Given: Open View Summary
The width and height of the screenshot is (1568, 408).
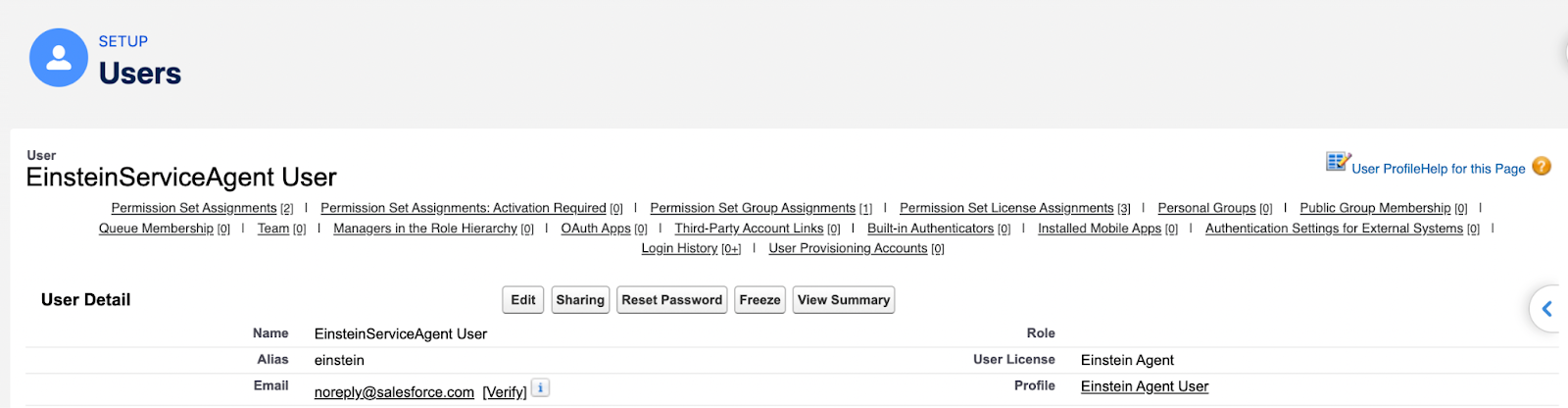Looking at the screenshot, I should click(844, 300).
